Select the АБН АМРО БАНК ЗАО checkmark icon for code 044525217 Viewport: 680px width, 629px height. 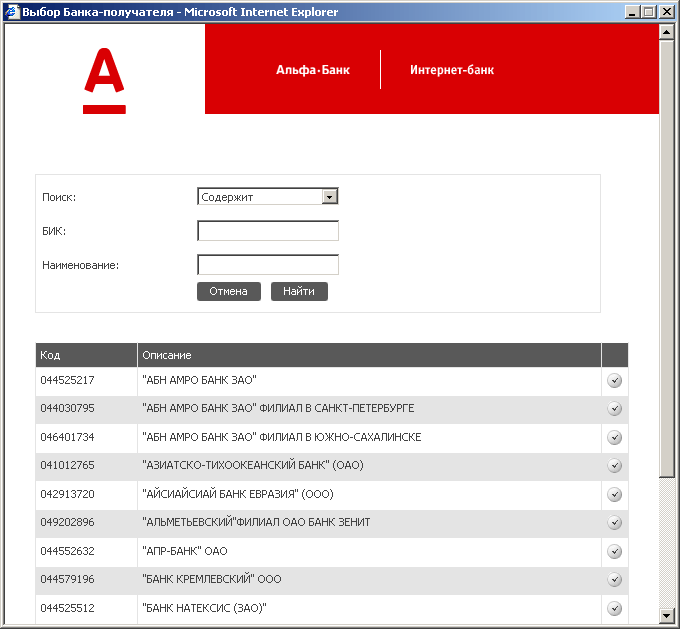[x=614, y=380]
